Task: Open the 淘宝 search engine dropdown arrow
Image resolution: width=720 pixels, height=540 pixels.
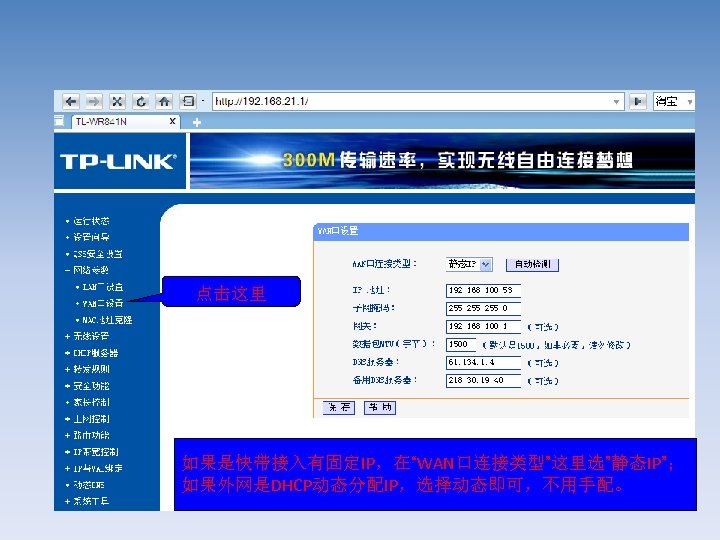Action: coord(690,101)
